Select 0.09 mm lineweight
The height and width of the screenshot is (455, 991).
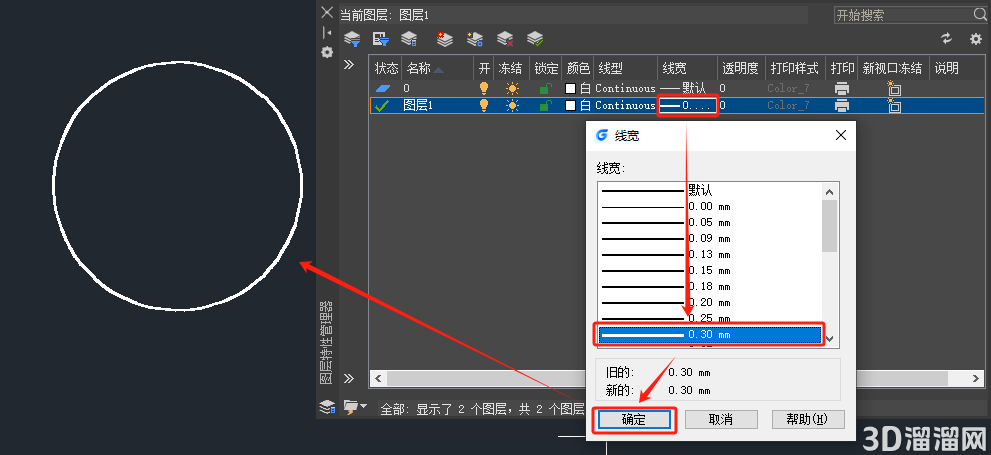click(x=710, y=238)
